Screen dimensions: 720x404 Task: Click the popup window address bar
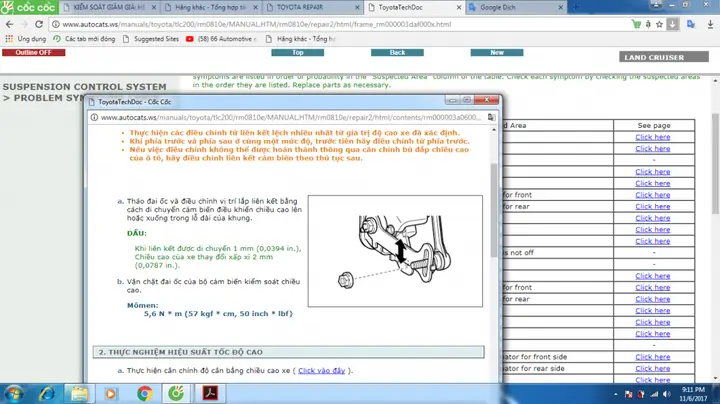coord(291,118)
